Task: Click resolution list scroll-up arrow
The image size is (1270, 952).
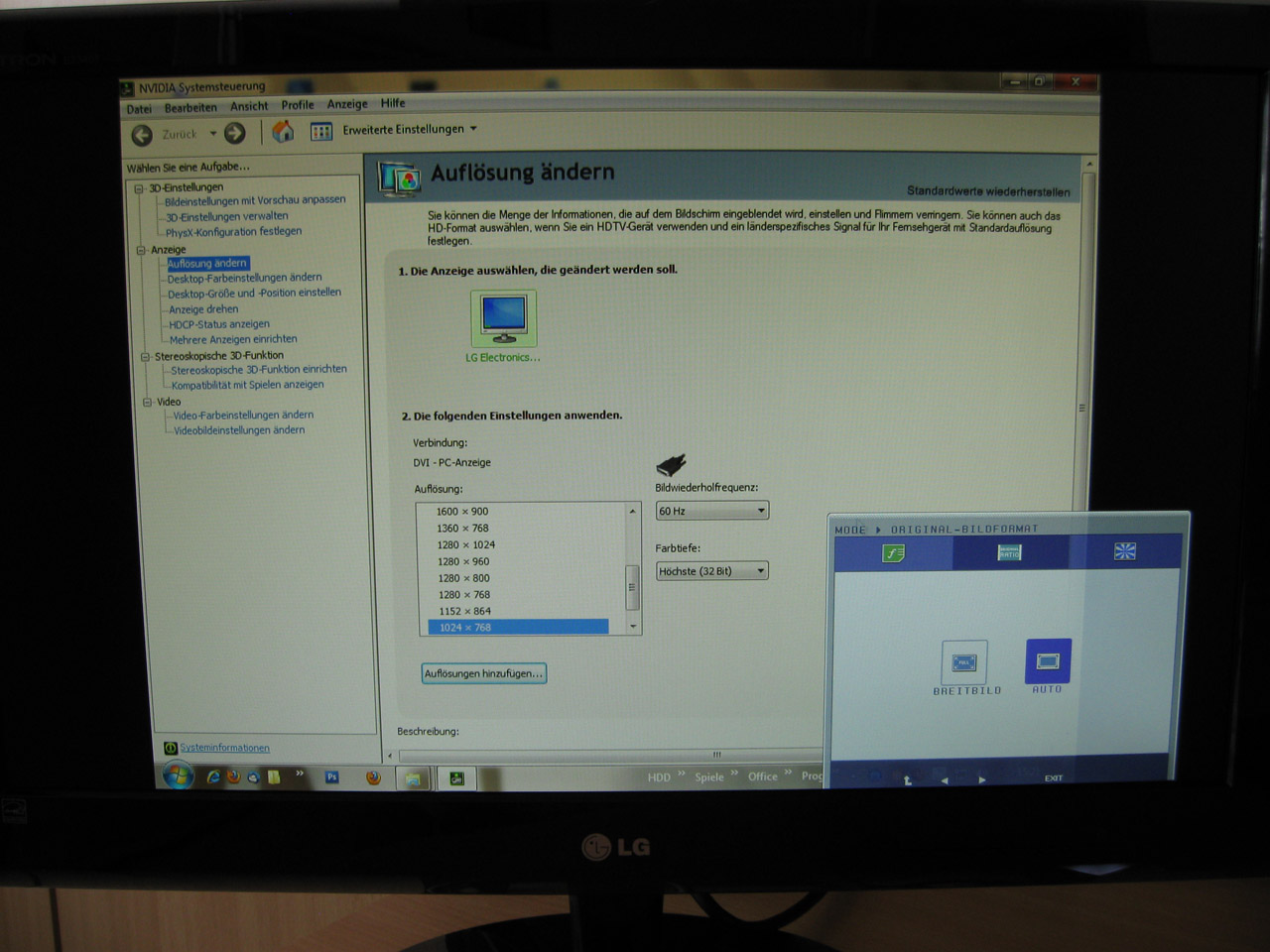Action: 632,511
